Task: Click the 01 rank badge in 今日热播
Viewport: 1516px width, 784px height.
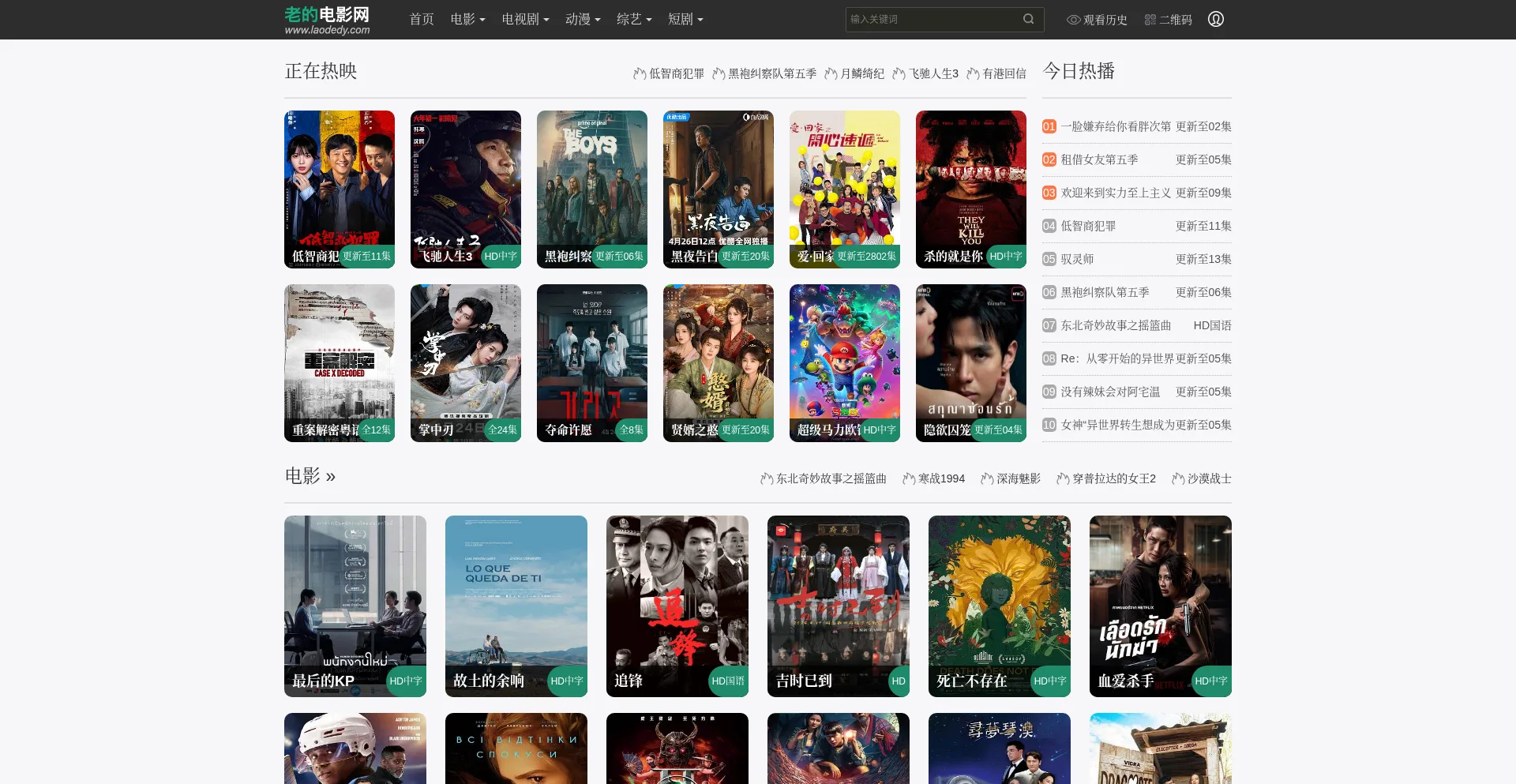Action: (1049, 126)
